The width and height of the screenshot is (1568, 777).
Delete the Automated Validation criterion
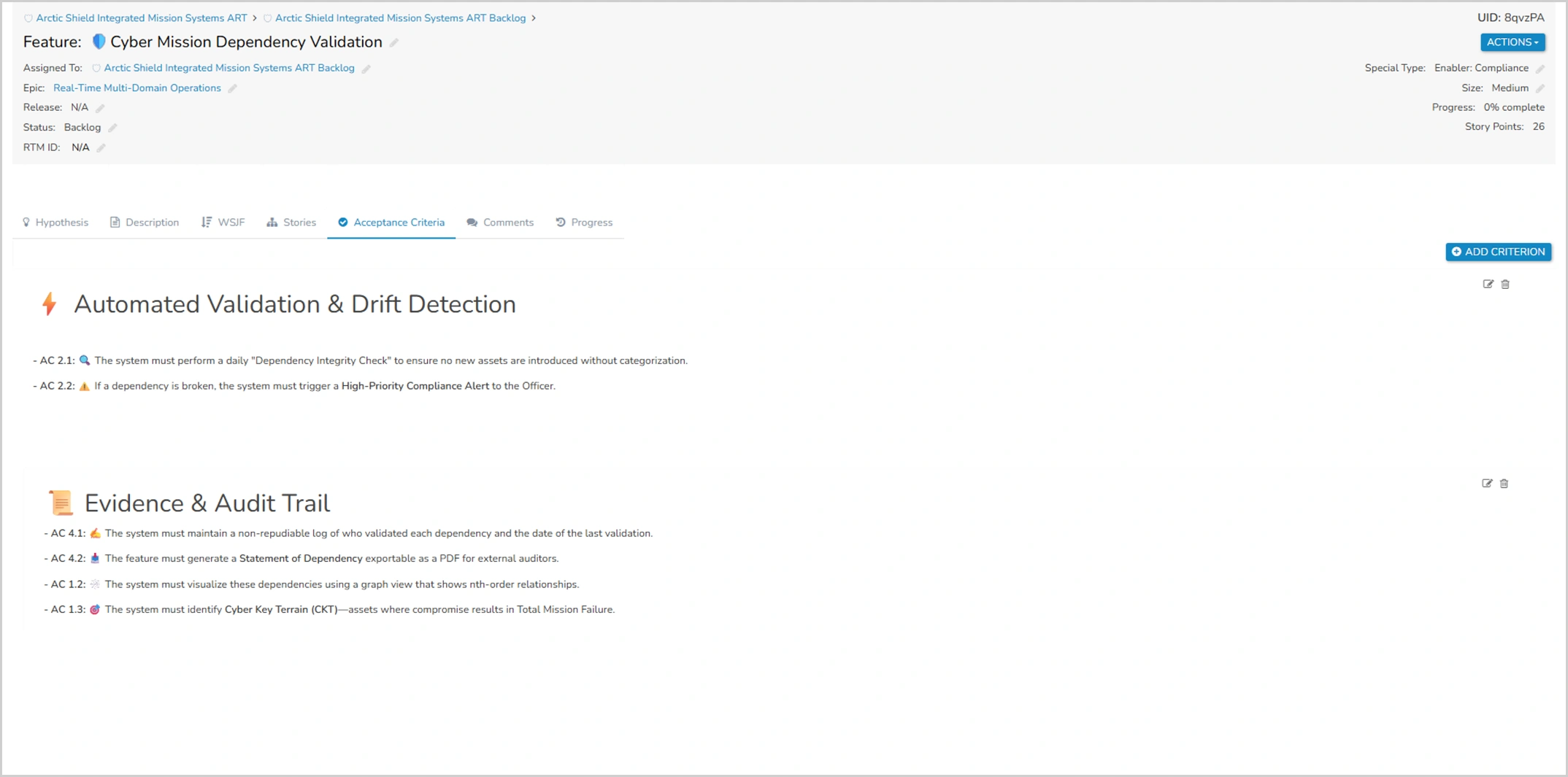pos(1505,285)
